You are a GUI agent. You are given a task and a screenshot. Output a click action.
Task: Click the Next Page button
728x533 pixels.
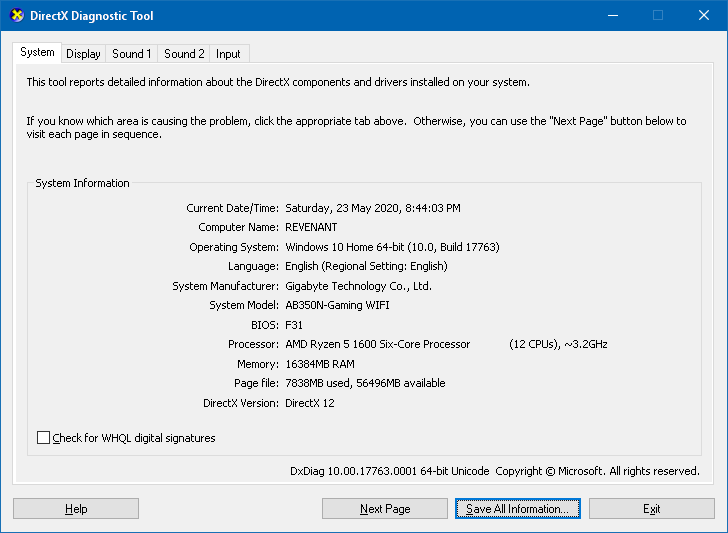(385, 509)
